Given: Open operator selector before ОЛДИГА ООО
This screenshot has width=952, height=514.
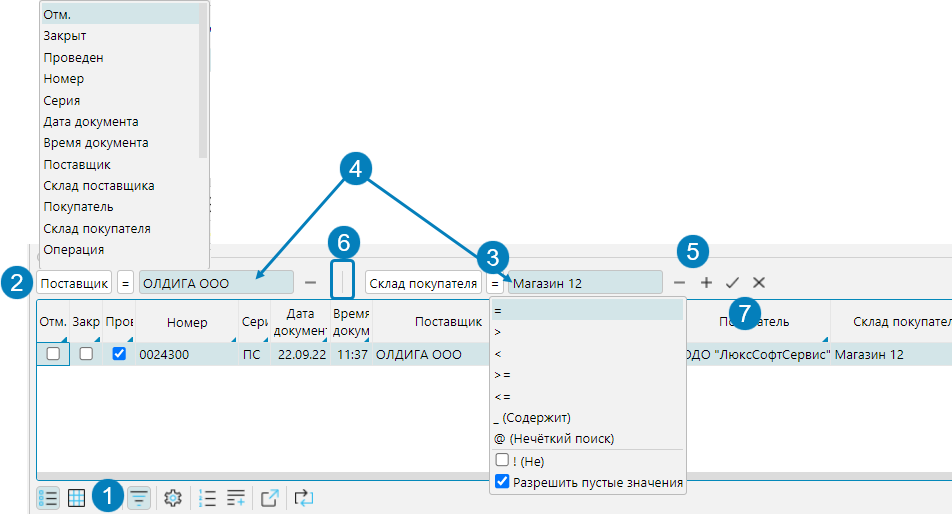Looking at the screenshot, I should (x=126, y=283).
